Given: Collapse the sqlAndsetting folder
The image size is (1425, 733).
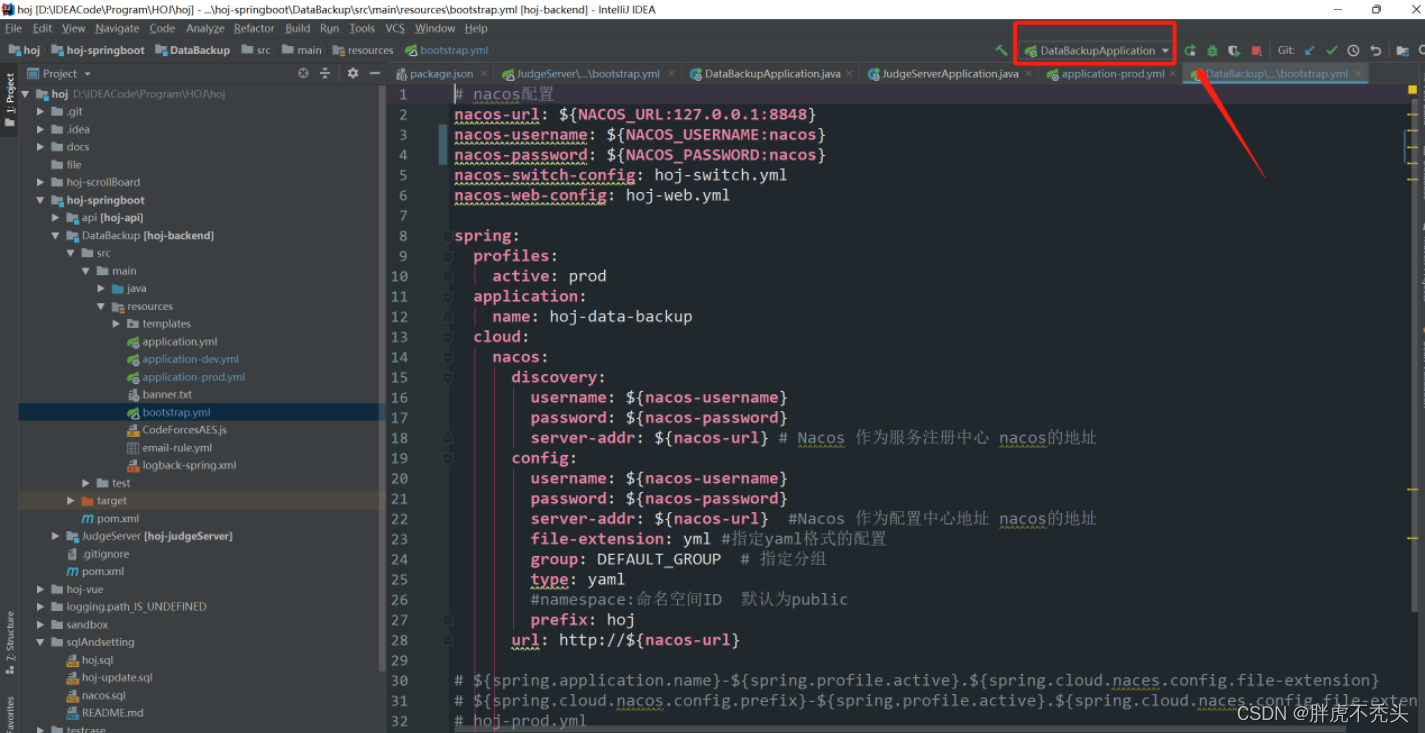Looking at the screenshot, I should click(x=41, y=642).
